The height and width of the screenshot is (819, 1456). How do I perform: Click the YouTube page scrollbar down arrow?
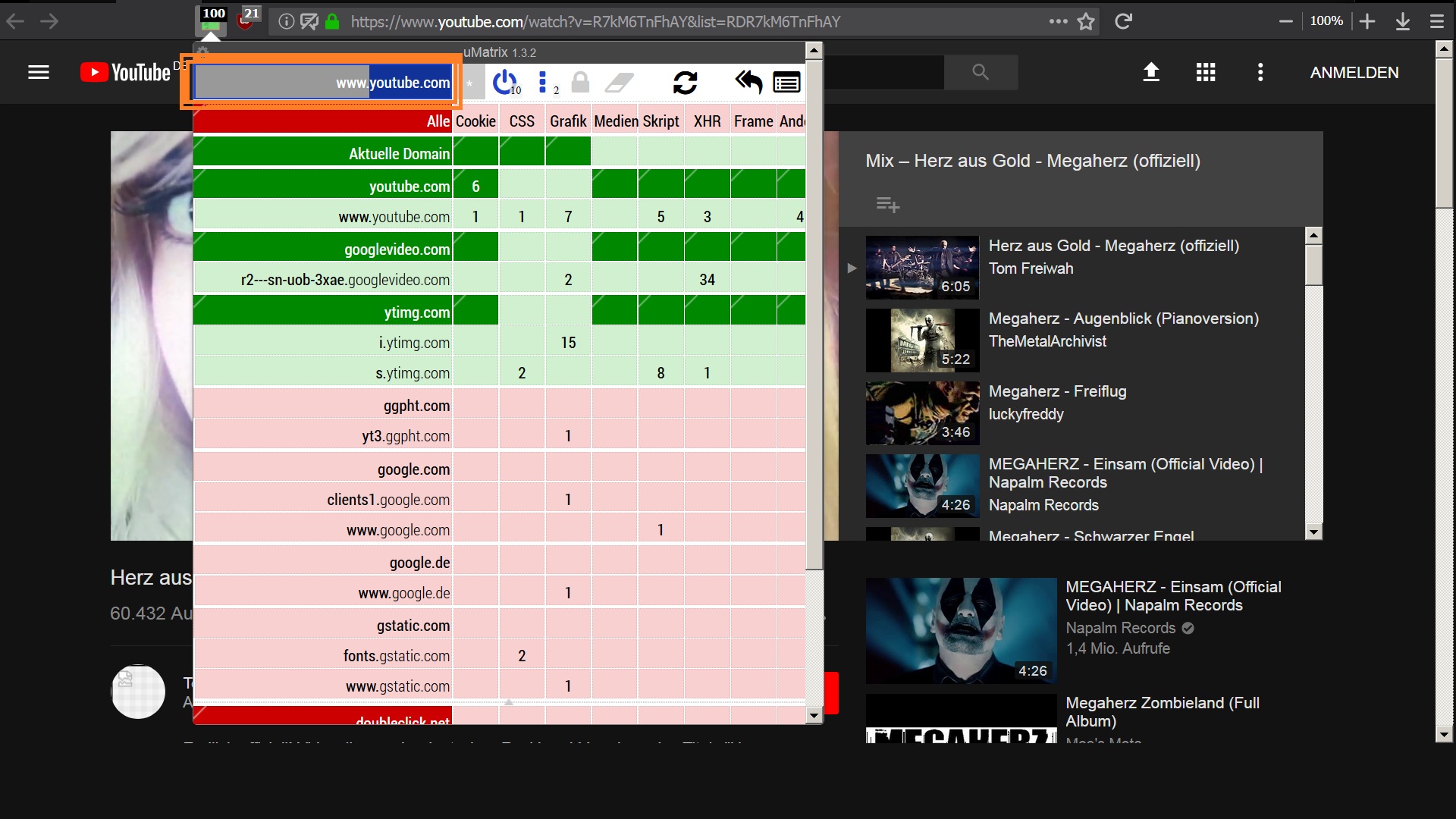point(1444,734)
